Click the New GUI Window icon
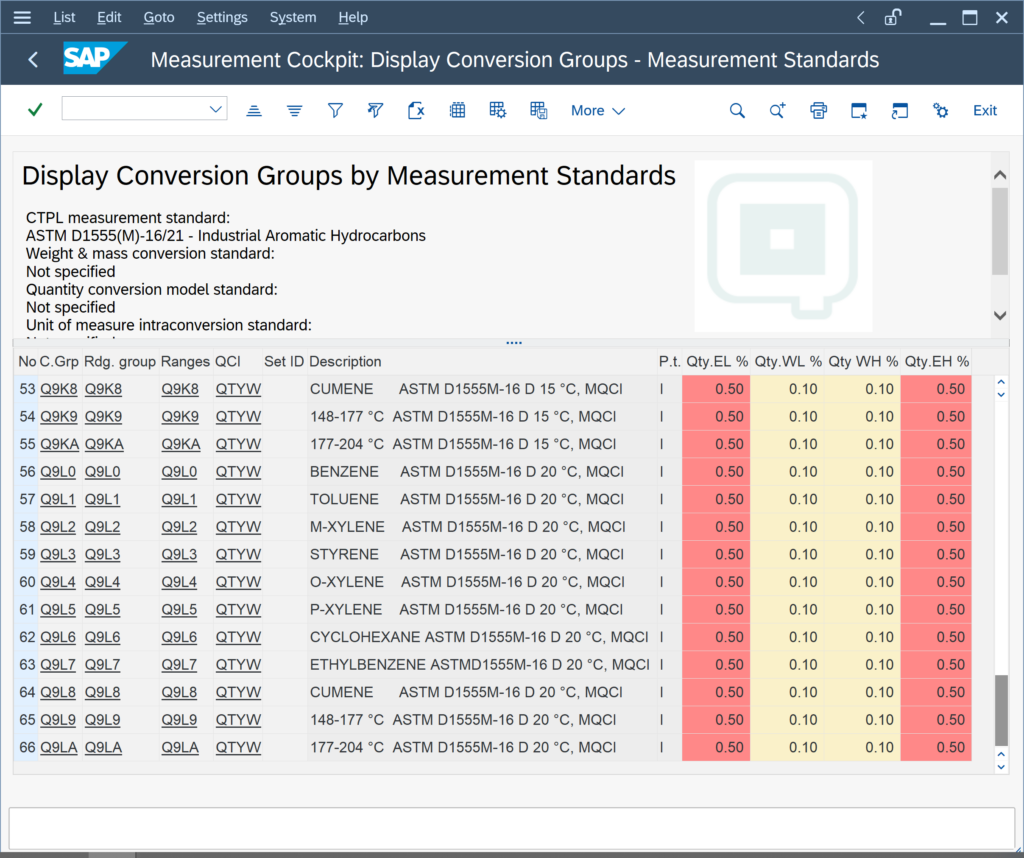Screen dimensions: 1024x858 click(x=859, y=111)
